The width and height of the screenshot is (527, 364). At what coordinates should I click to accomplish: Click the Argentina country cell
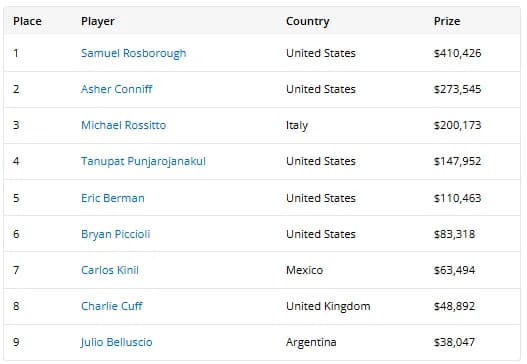point(311,342)
